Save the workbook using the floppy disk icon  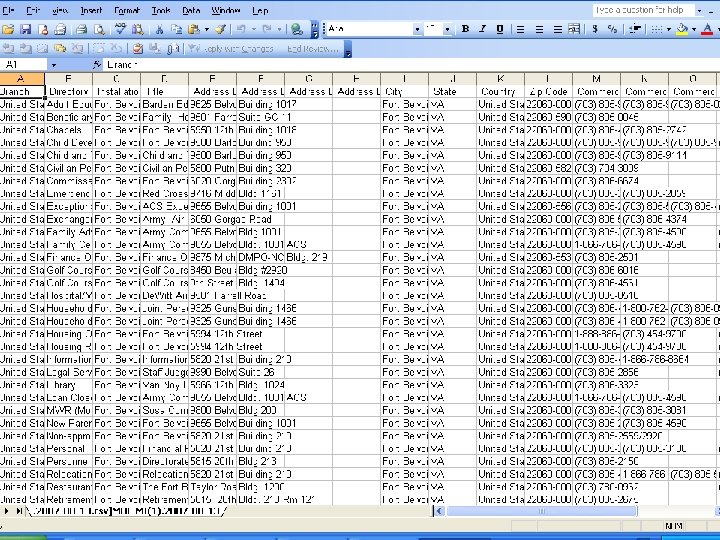[x=26, y=30]
